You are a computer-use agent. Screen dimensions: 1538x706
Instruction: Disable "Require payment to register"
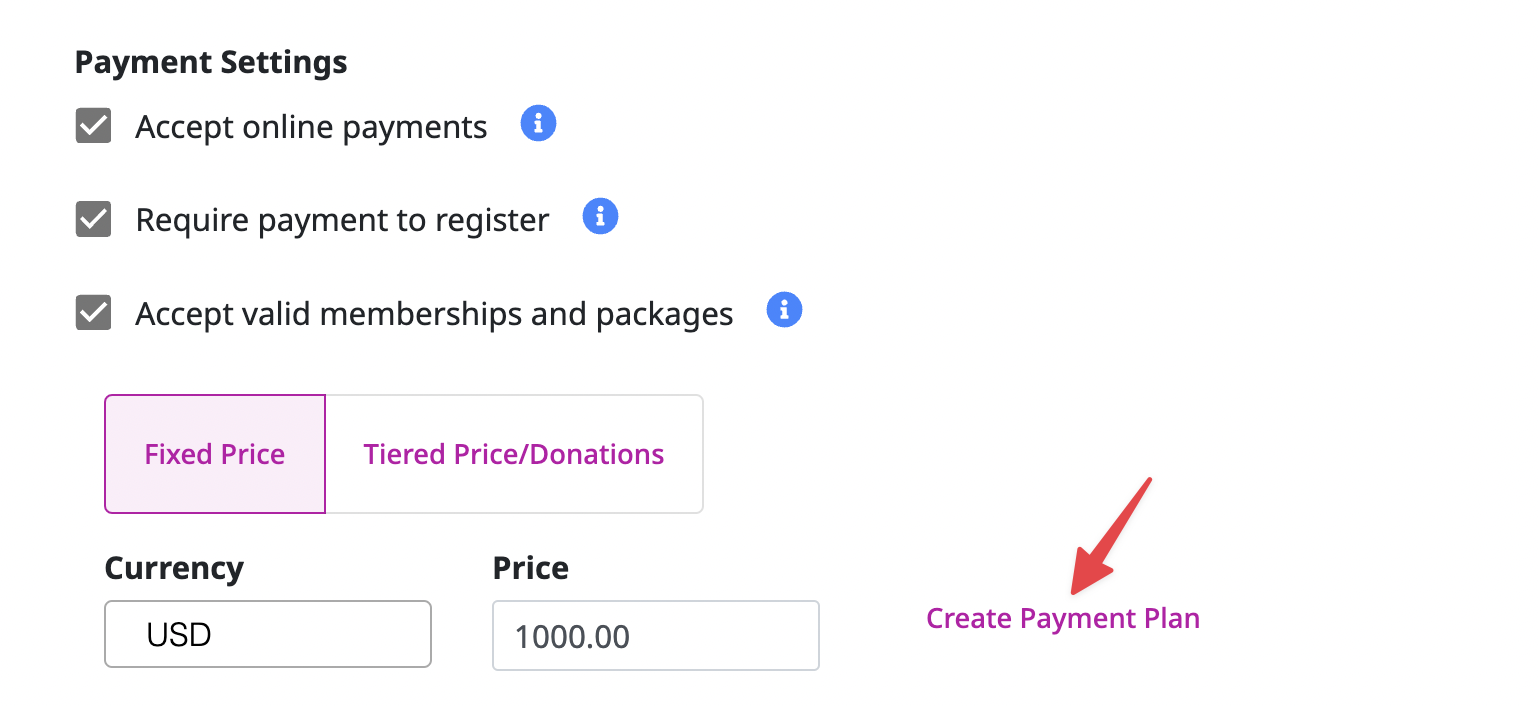point(92,219)
